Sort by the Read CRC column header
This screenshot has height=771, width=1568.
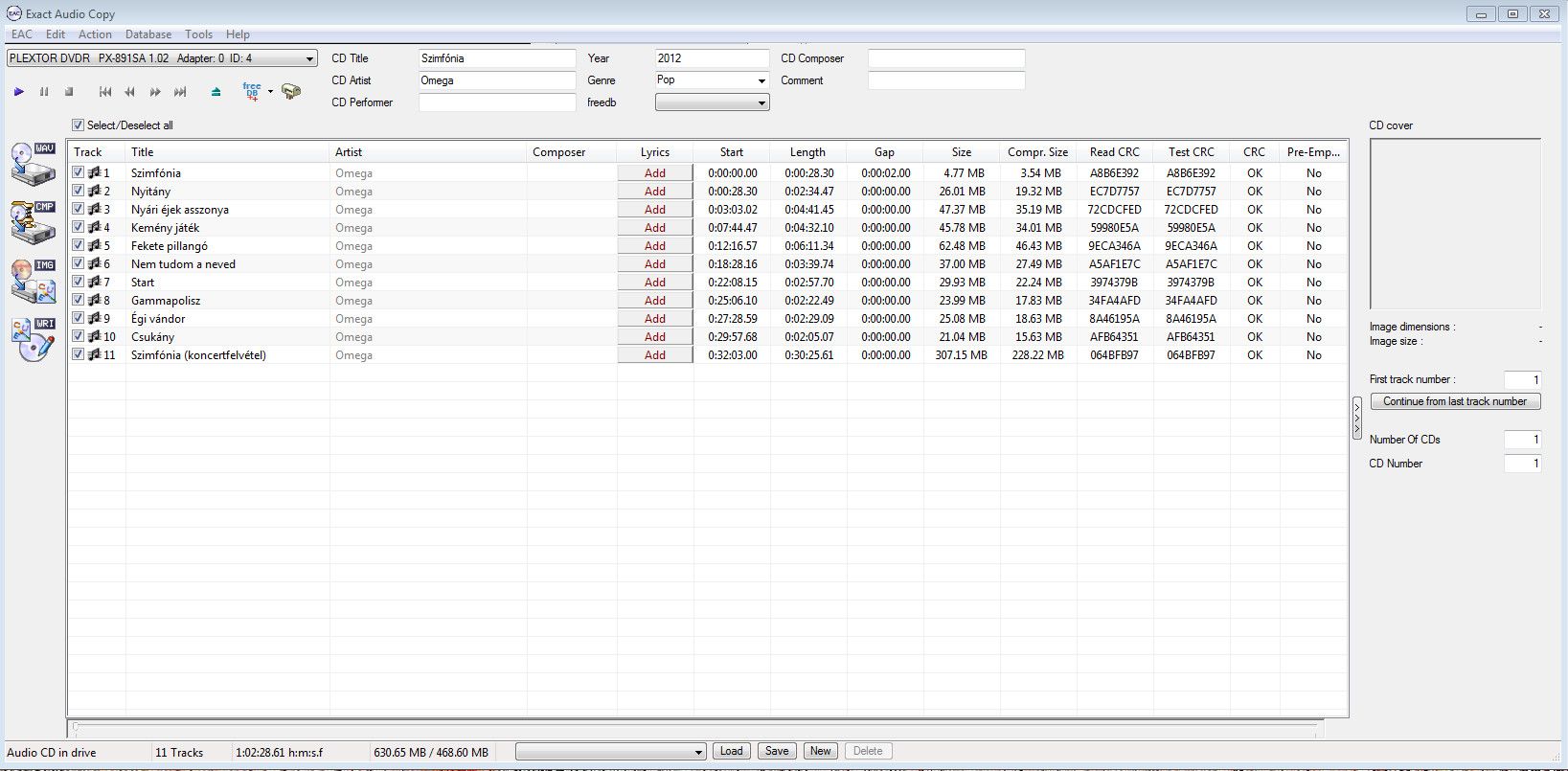[x=1115, y=152]
